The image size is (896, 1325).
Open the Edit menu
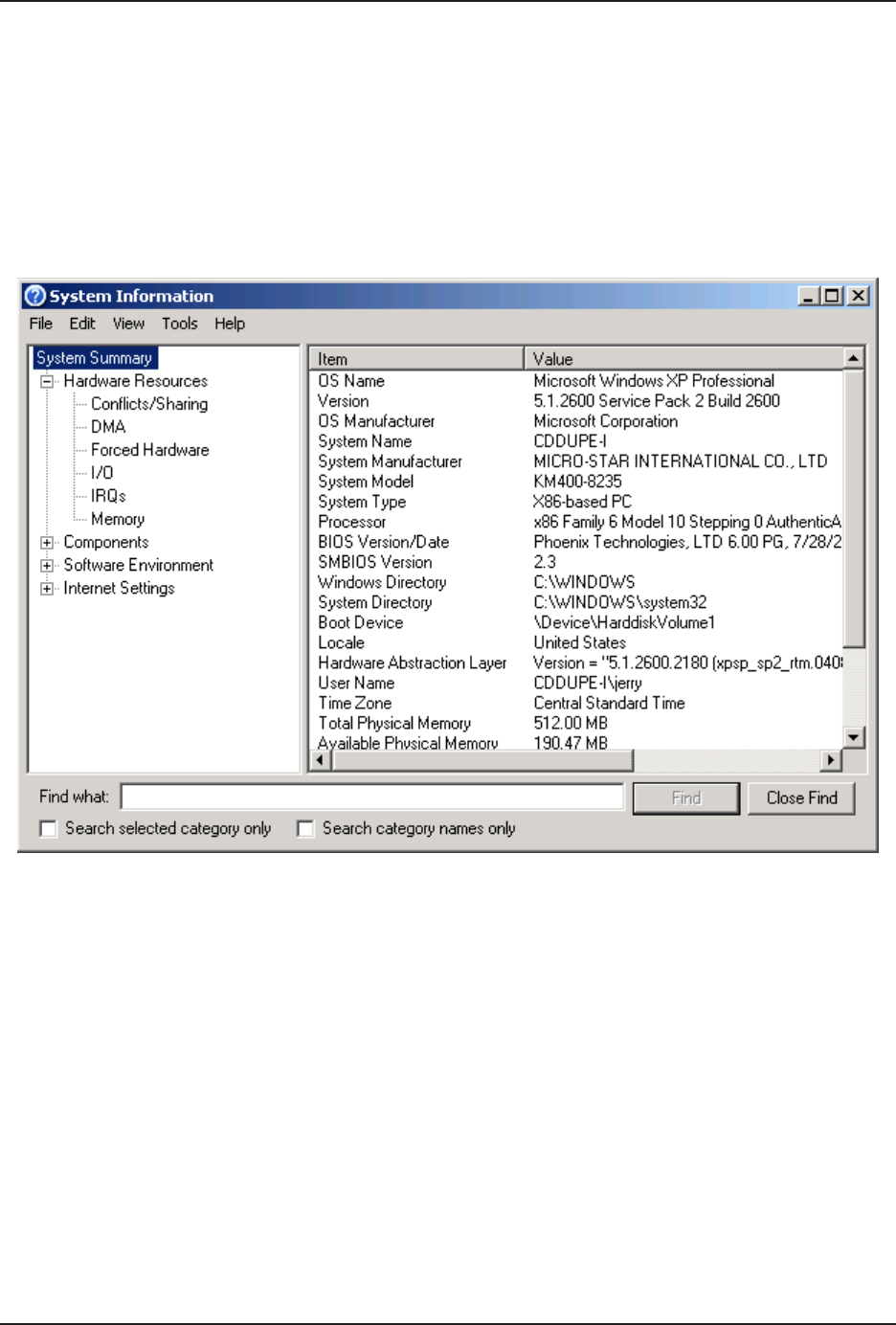82,324
